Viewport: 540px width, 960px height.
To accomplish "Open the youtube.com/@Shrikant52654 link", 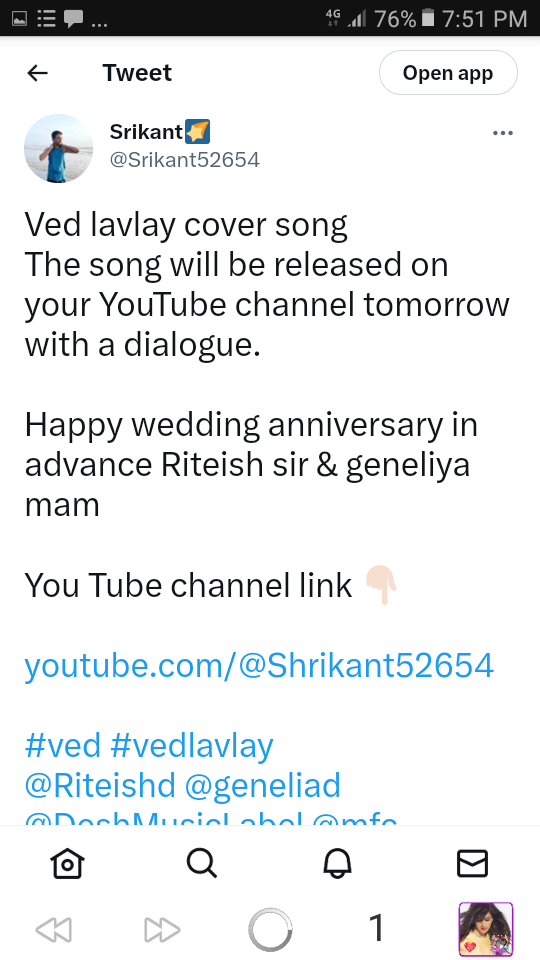I will click(259, 666).
